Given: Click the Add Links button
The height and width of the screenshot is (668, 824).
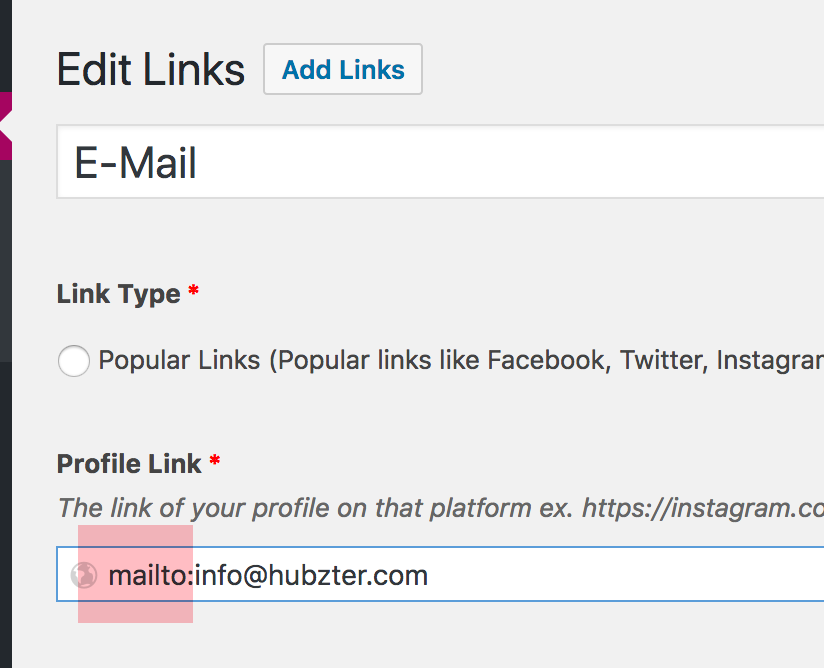Looking at the screenshot, I should (x=343, y=69).
